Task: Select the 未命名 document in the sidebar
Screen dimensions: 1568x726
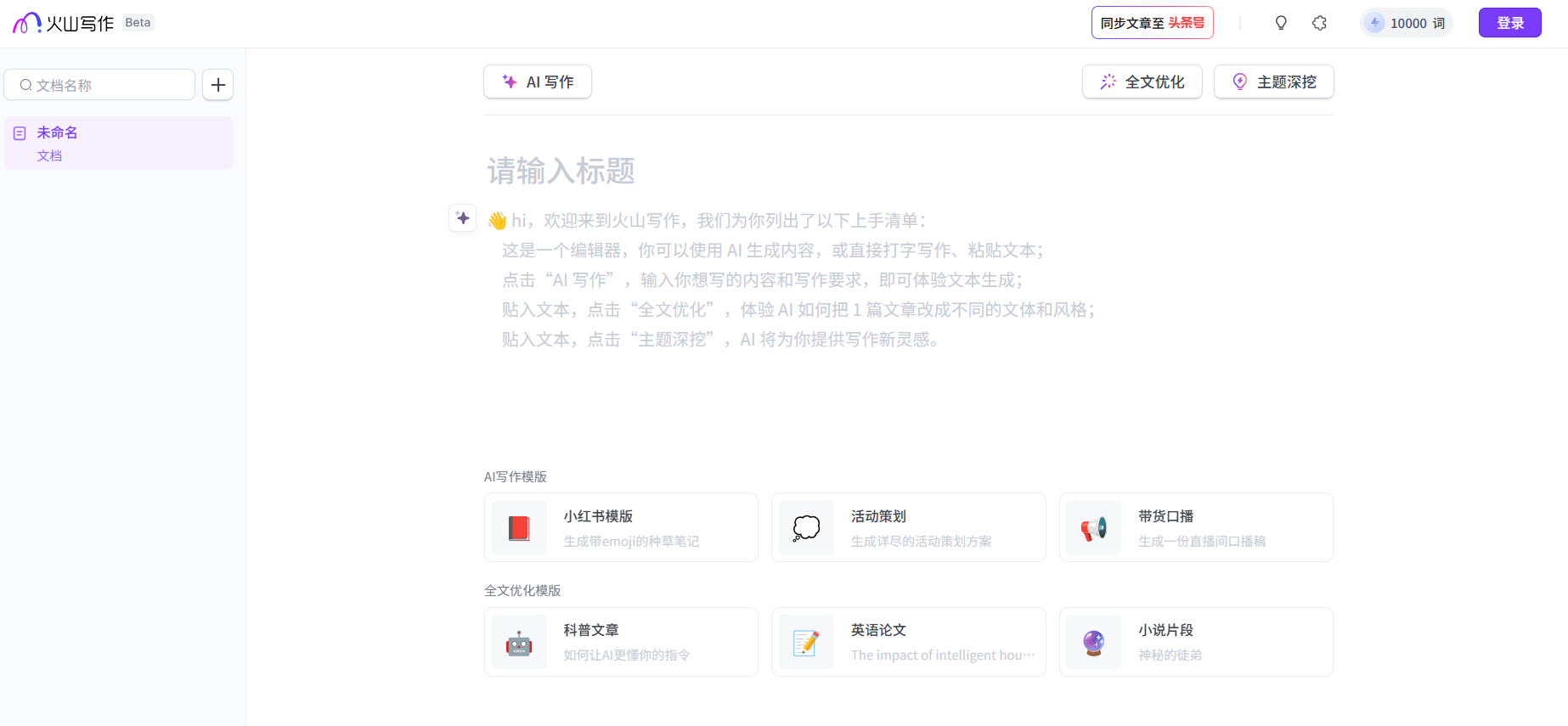Action: pyautogui.click(x=118, y=143)
